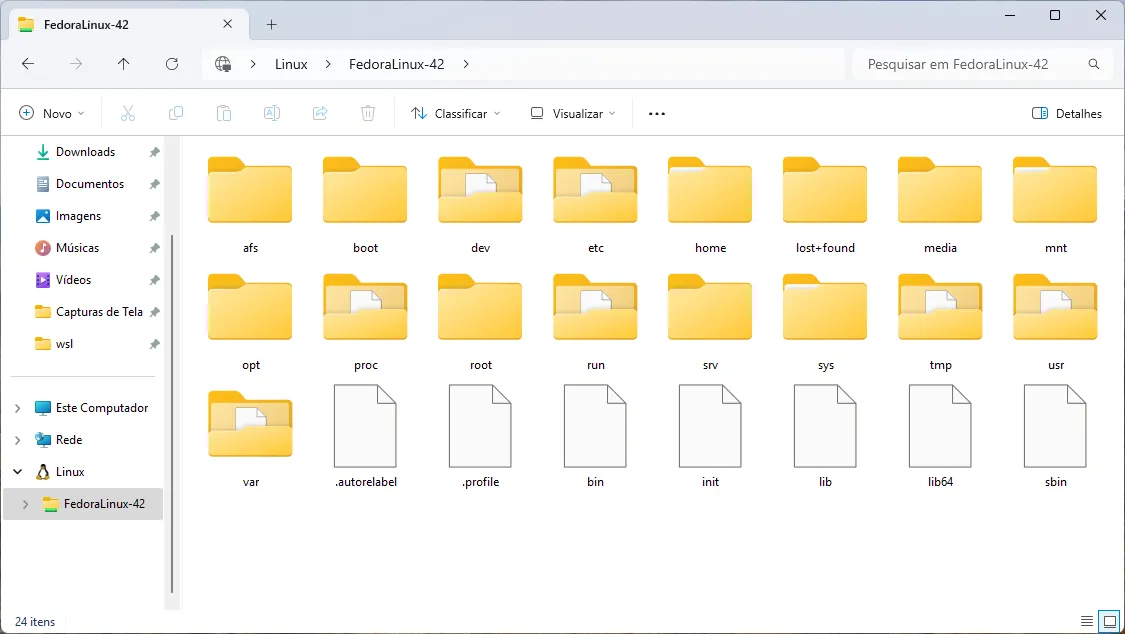Go forward with the right arrow
1125x634 pixels.
pos(76,64)
